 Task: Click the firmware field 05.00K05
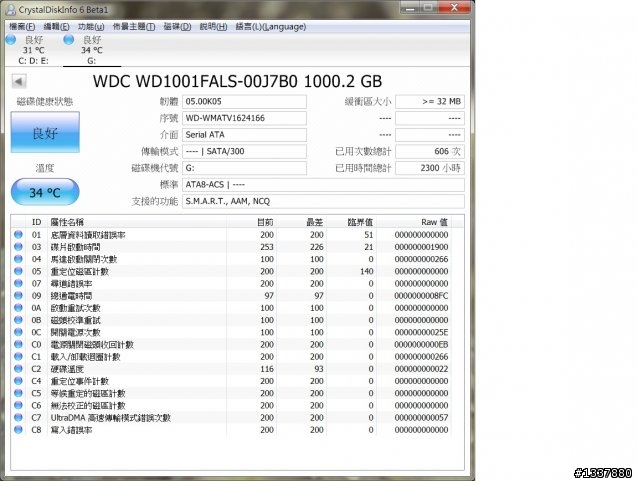pos(244,102)
